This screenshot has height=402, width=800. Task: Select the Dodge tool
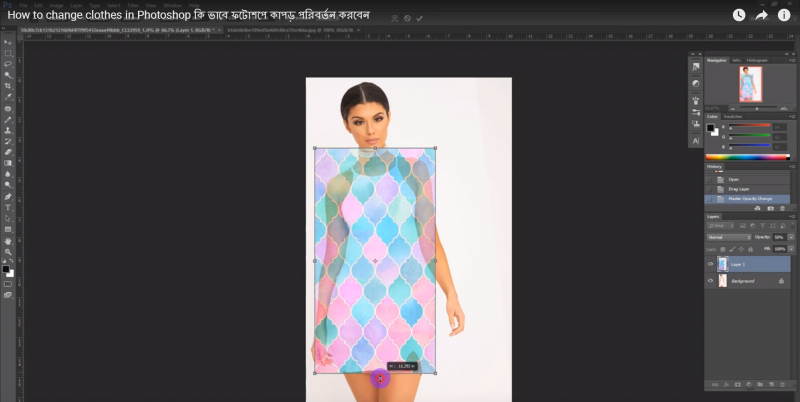tap(8, 185)
